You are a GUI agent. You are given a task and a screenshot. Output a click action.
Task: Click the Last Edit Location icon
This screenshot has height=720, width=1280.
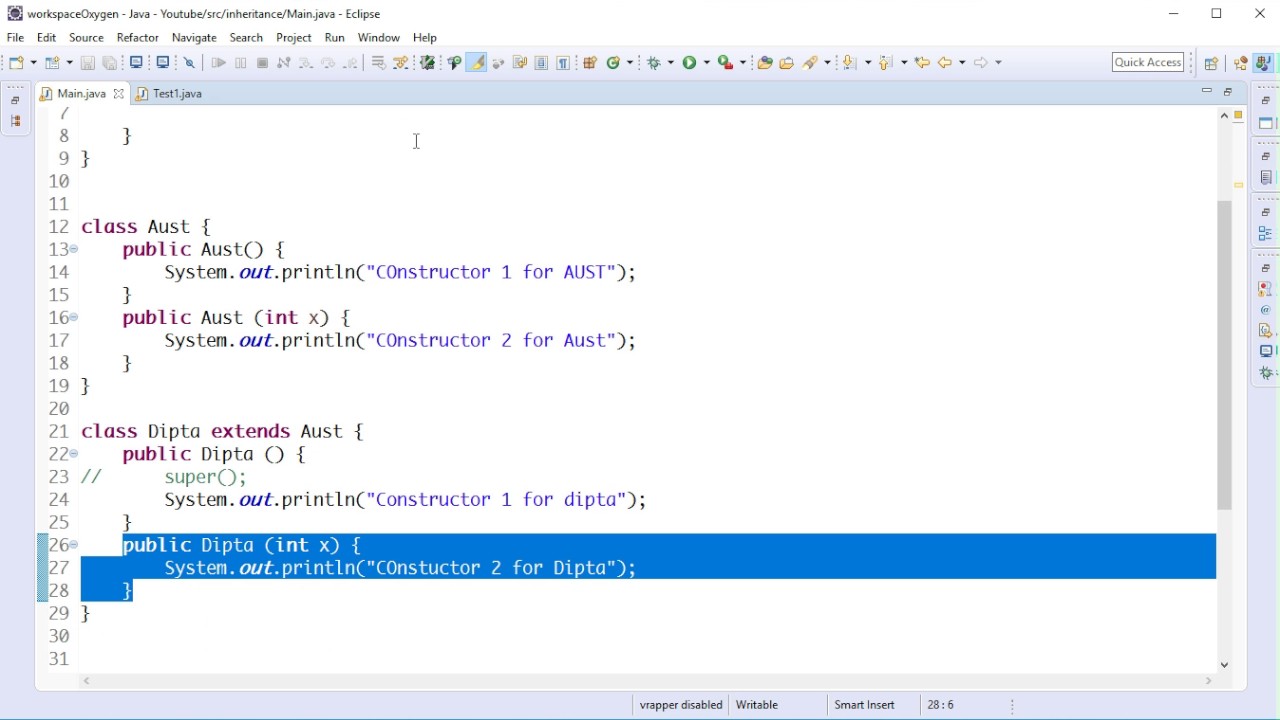[923, 62]
